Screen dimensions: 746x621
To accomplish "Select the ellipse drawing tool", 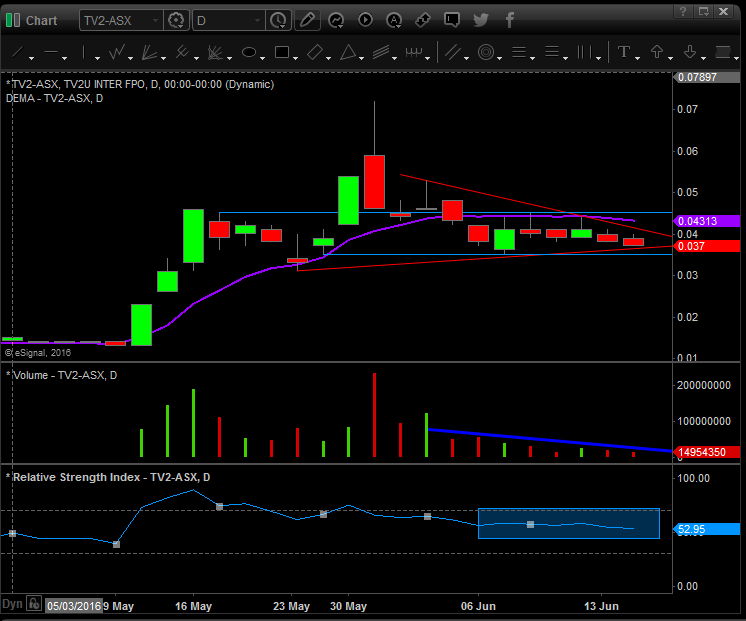I will (x=249, y=52).
